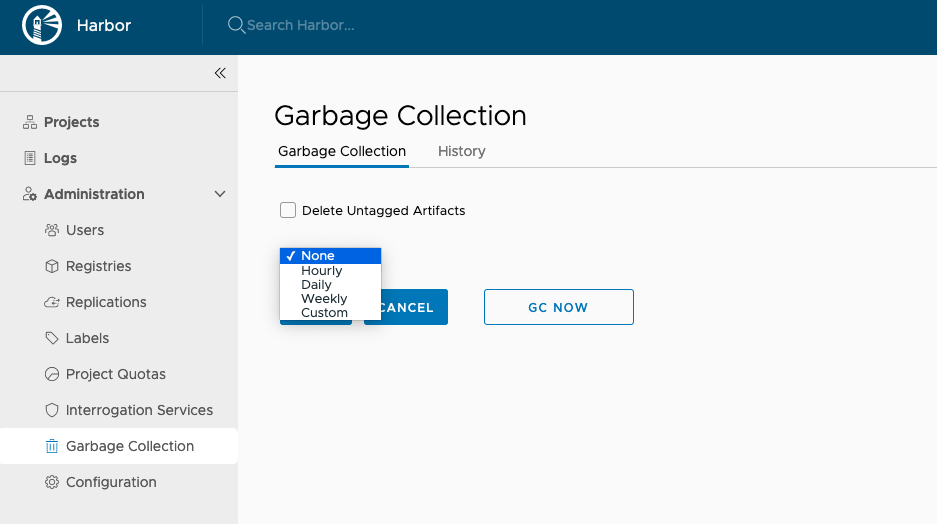Viewport: 937px width, 524px height.
Task: Click the search magnifier icon
Action: 236,25
